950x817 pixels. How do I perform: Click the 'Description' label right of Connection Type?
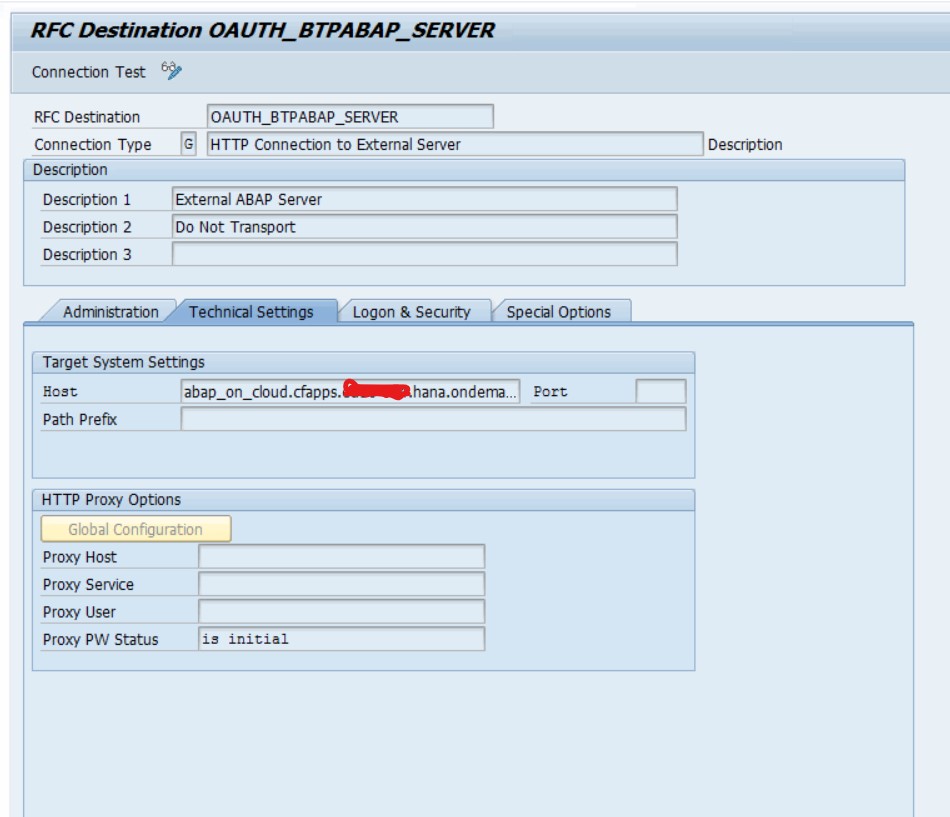[x=745, y=144]
